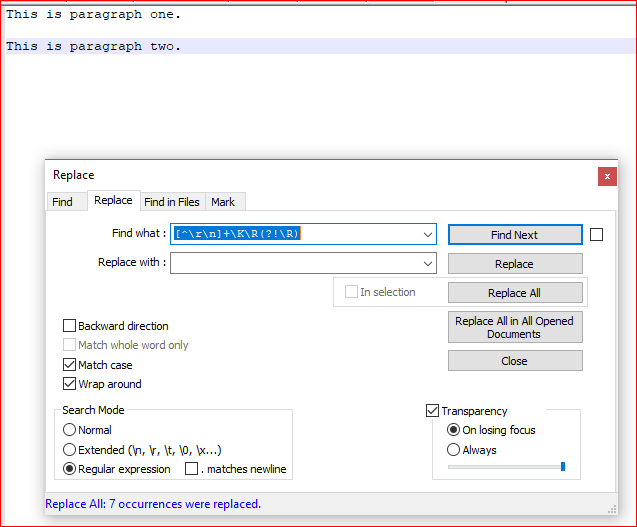Expand the Replace with history dropdown

(428, 264)
